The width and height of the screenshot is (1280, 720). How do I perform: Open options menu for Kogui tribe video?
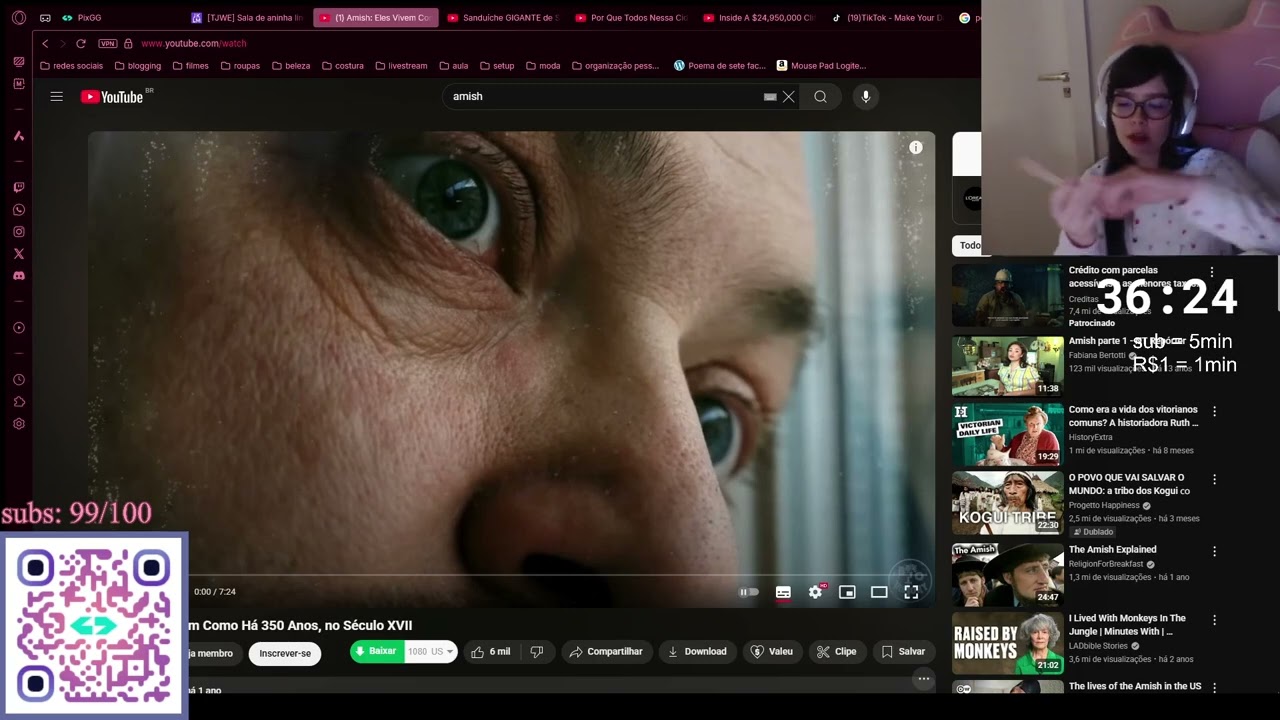(x=1214, y=480)
